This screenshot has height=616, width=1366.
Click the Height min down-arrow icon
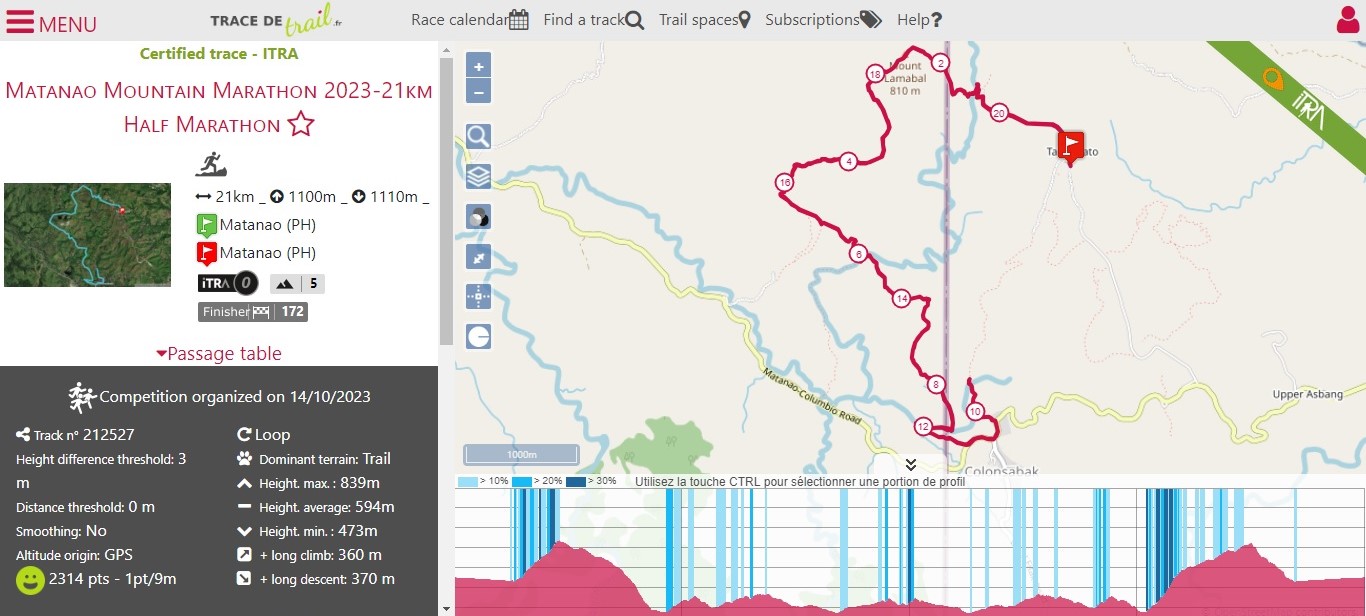tap(243, 531)
